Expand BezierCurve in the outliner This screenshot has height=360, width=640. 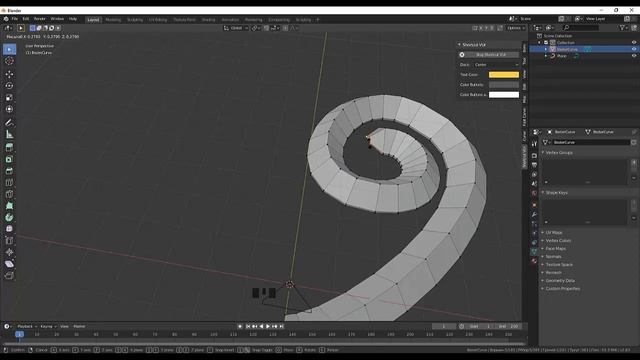[x=546, y=49]
